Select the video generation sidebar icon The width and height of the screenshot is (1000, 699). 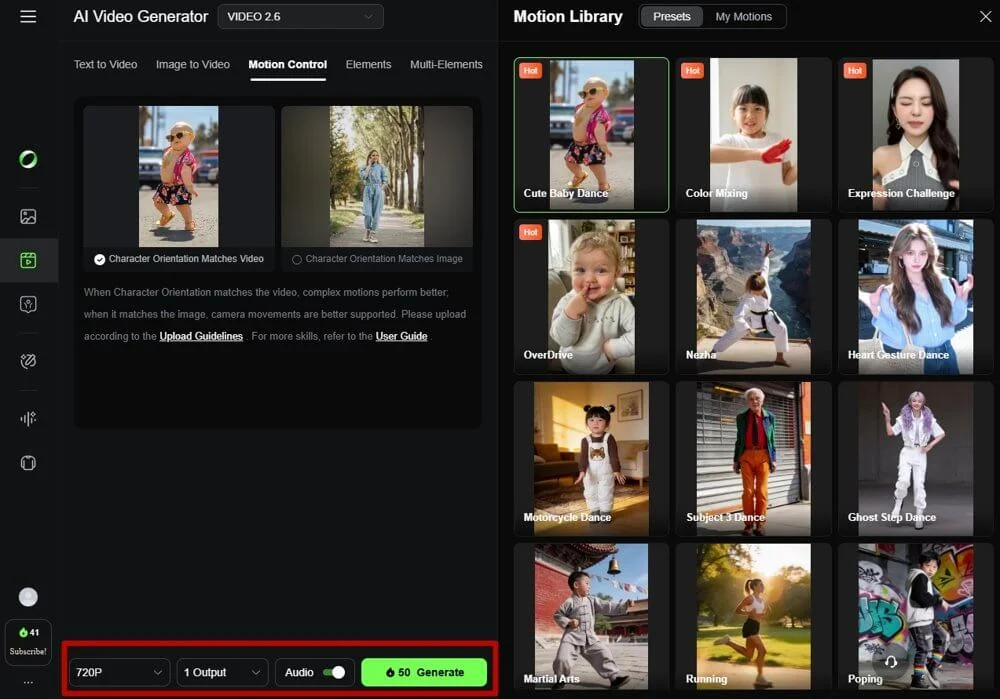coord(28,261)
